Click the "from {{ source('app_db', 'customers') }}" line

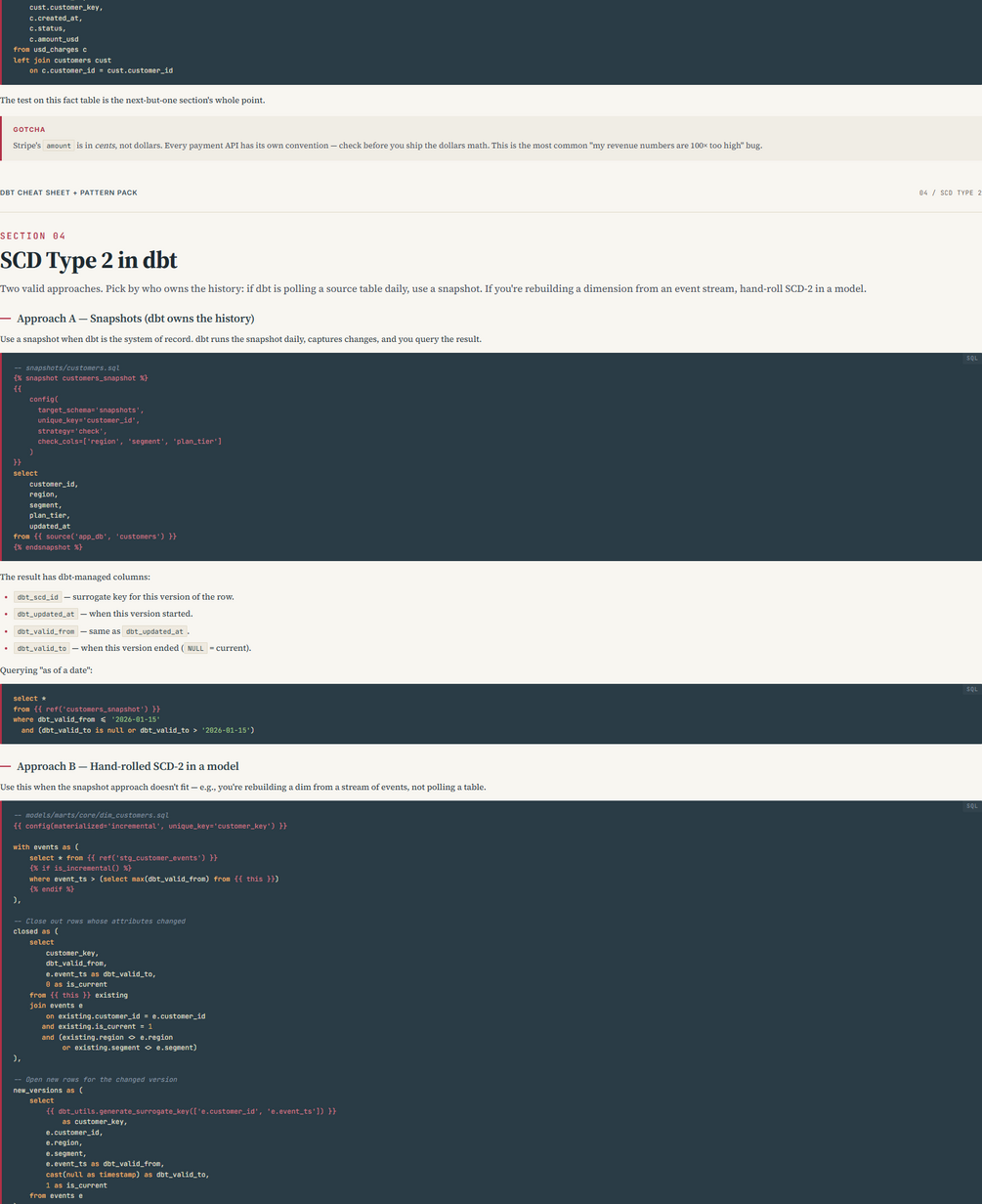[x=95, y=537]
